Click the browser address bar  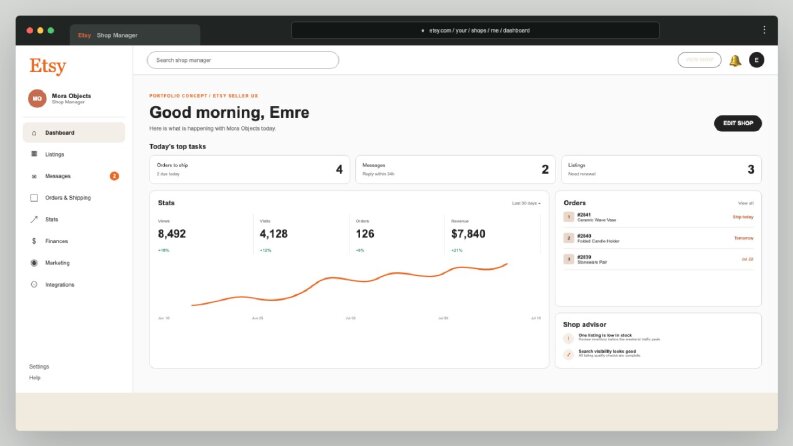[x=475, y=30]
